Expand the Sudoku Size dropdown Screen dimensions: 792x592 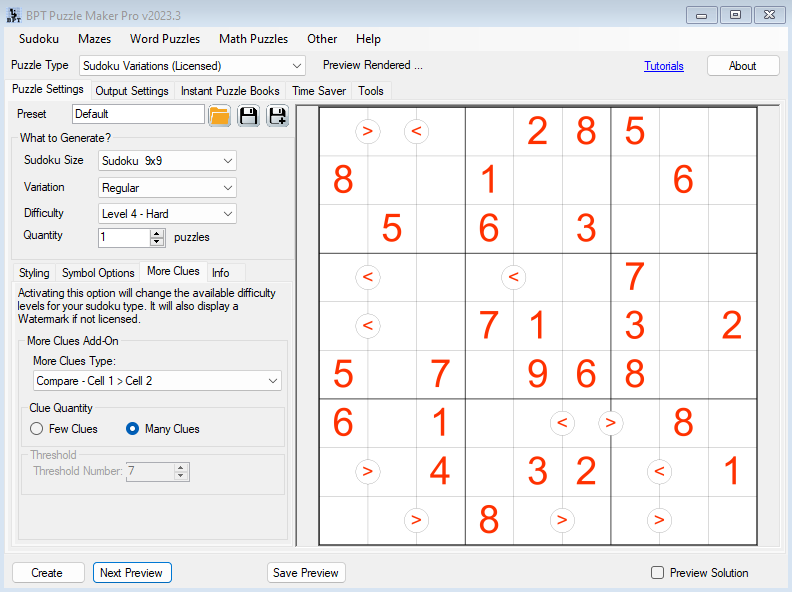coord(167,161)
